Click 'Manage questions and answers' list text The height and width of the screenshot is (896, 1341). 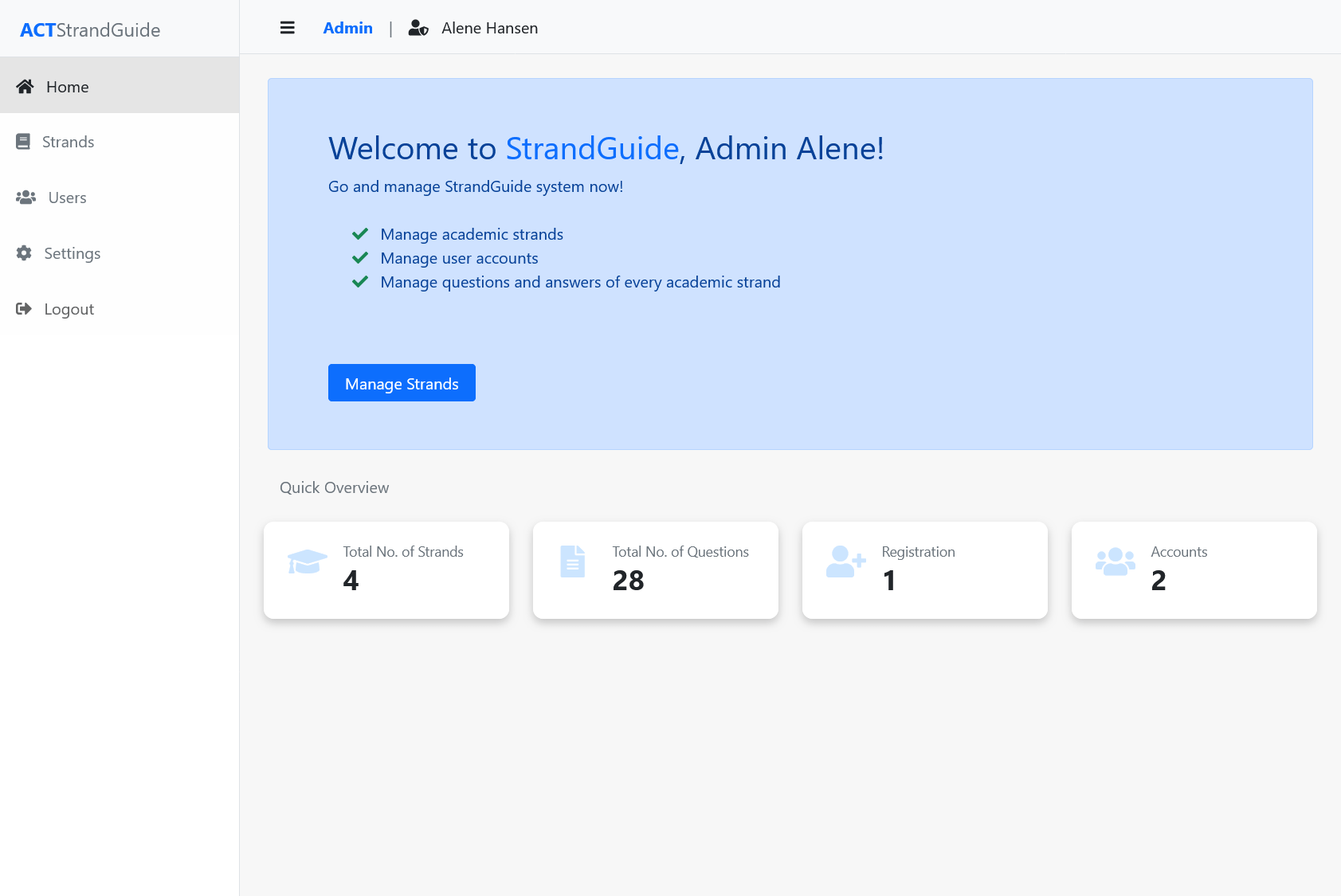point(580,282)
